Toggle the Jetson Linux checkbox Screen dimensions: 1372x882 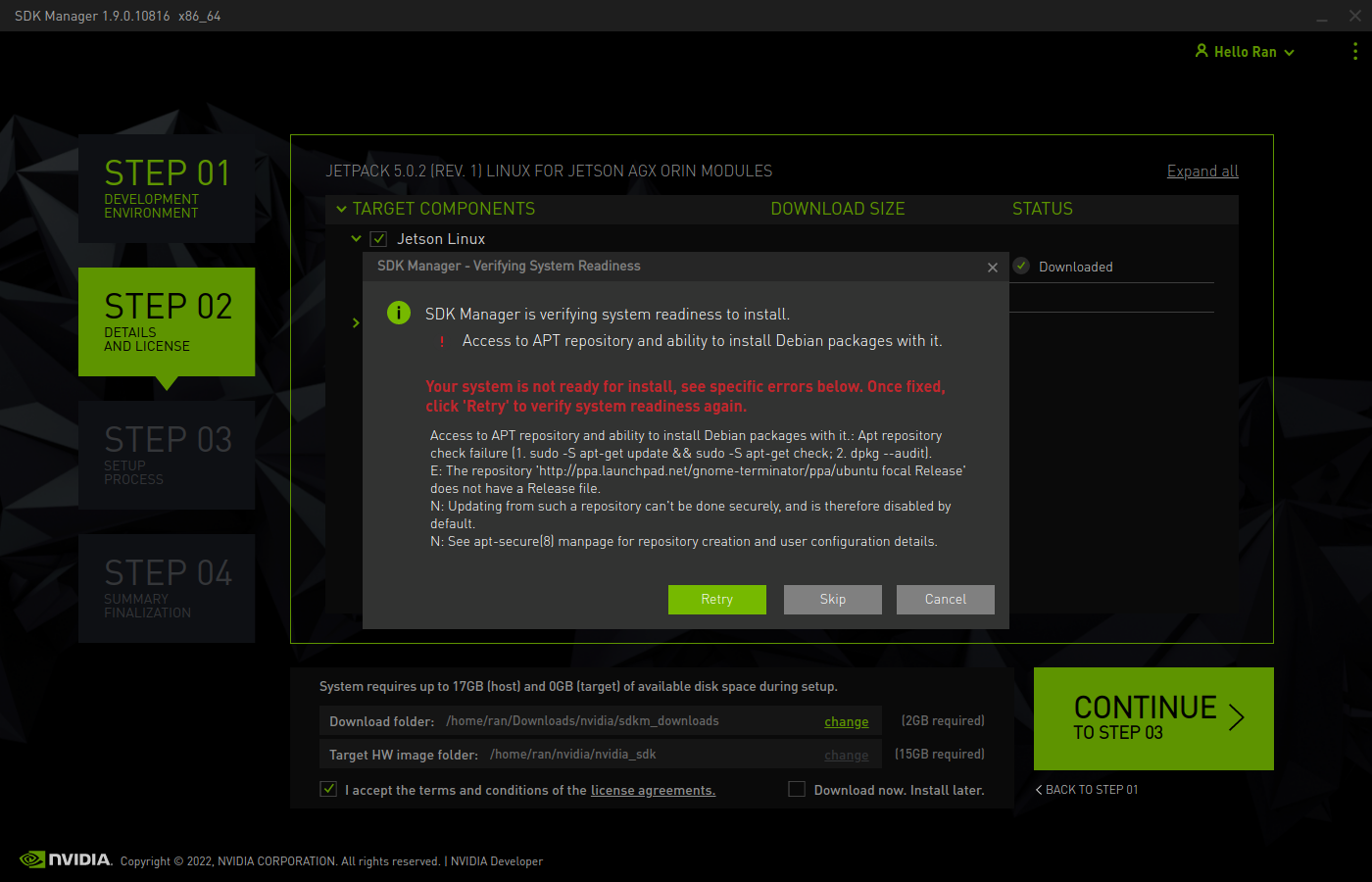[378, 238]
